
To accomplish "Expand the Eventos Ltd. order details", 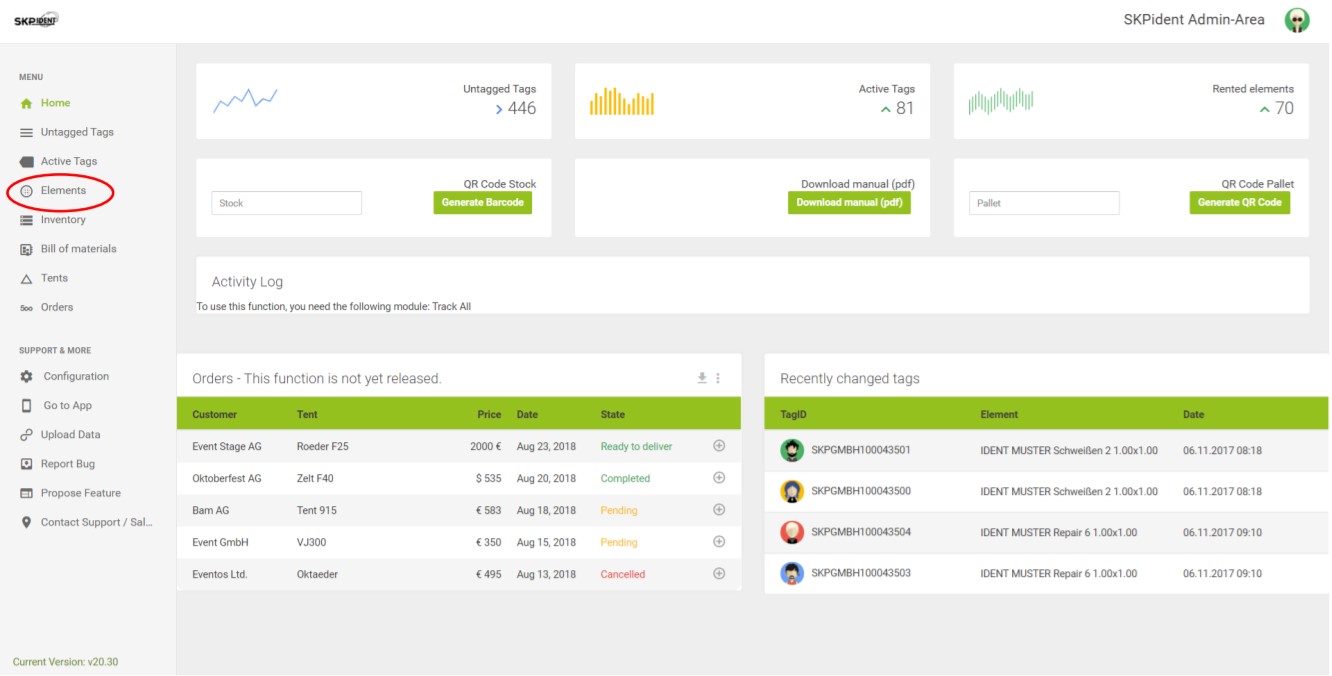I will click(719, 574).
